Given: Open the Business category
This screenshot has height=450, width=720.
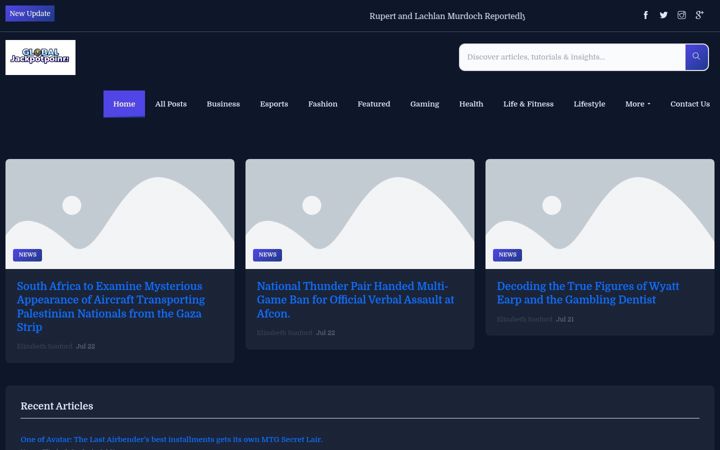Looking at the screenshot, I should pyautogui.click(x=223, y=104).
